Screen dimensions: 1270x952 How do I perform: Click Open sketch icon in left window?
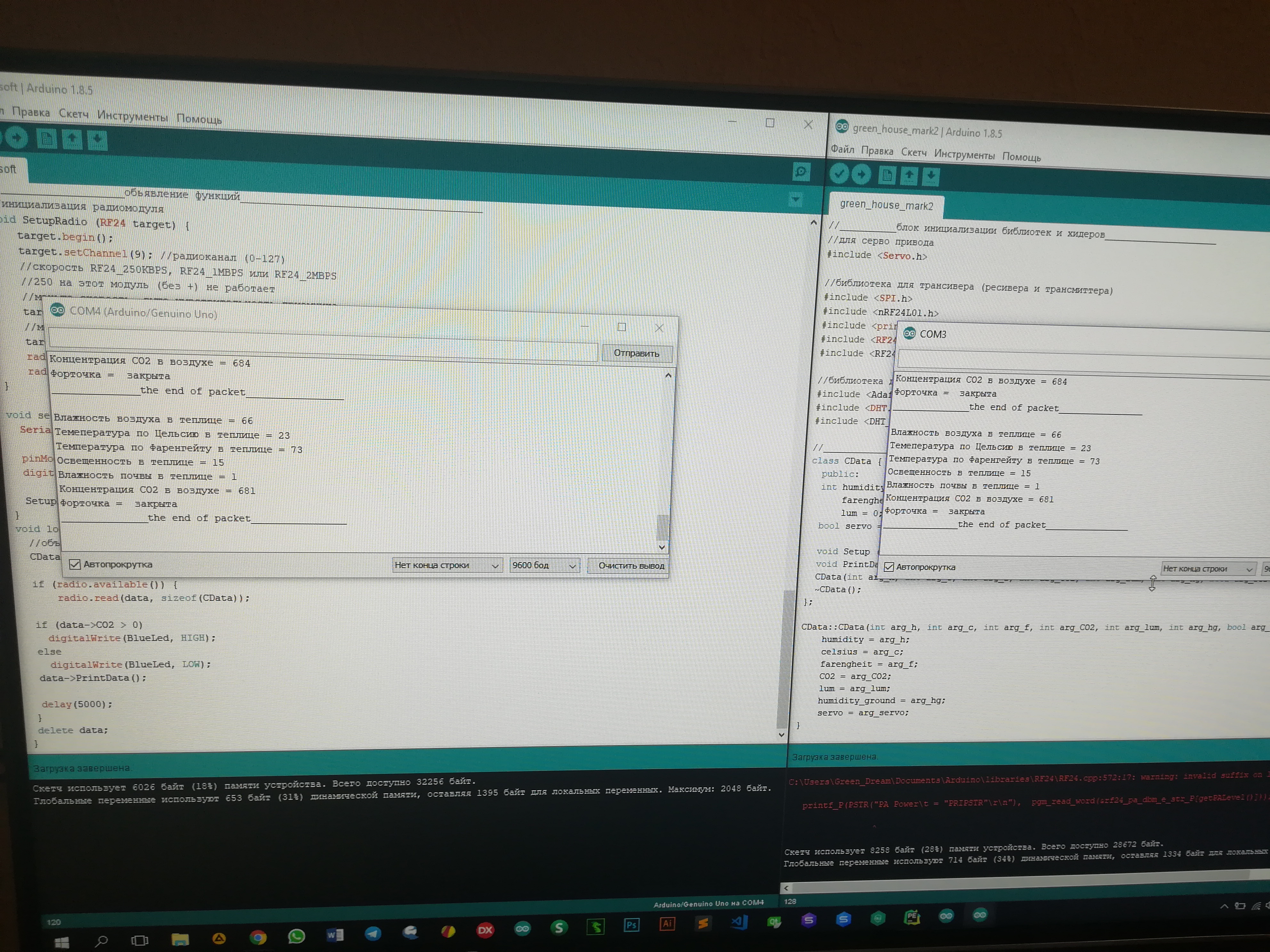click(x=72, y=139)
